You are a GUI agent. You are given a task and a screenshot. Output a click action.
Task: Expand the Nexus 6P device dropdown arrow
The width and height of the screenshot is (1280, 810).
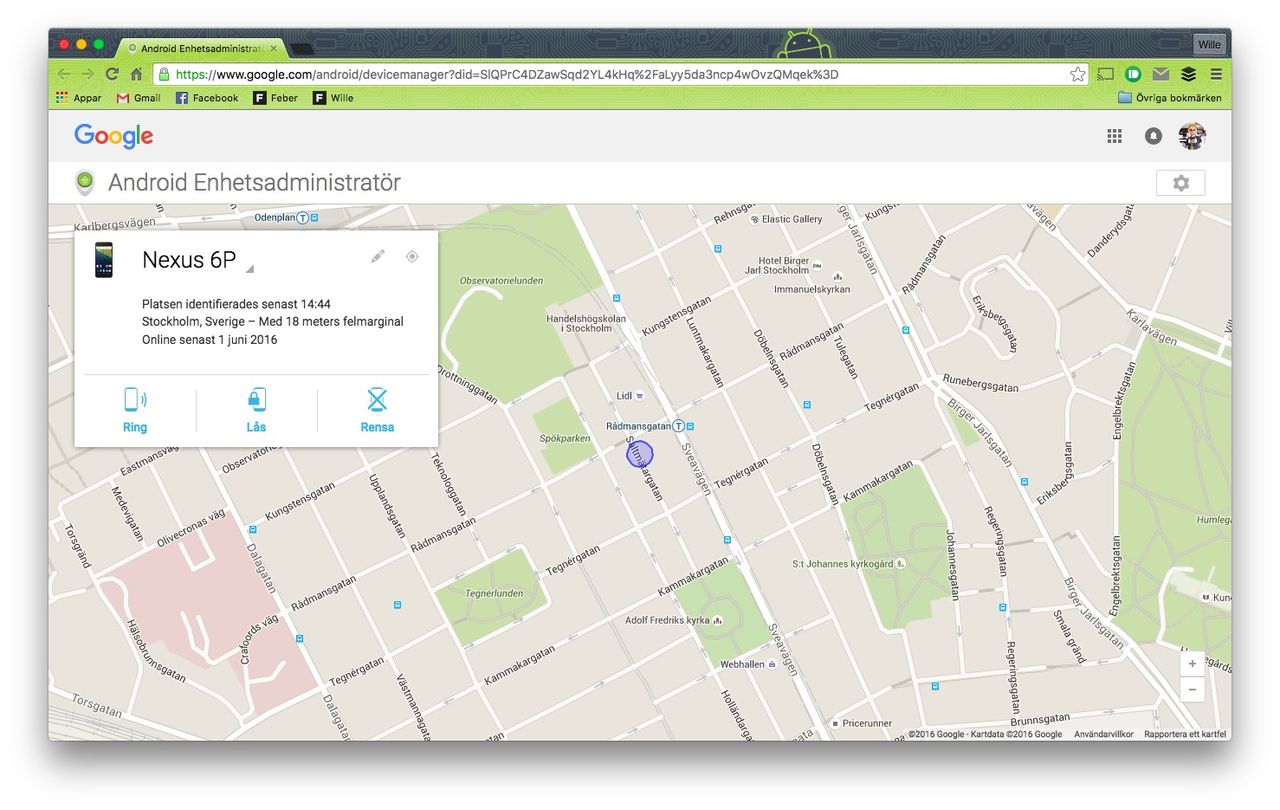(x=249, y=268)
